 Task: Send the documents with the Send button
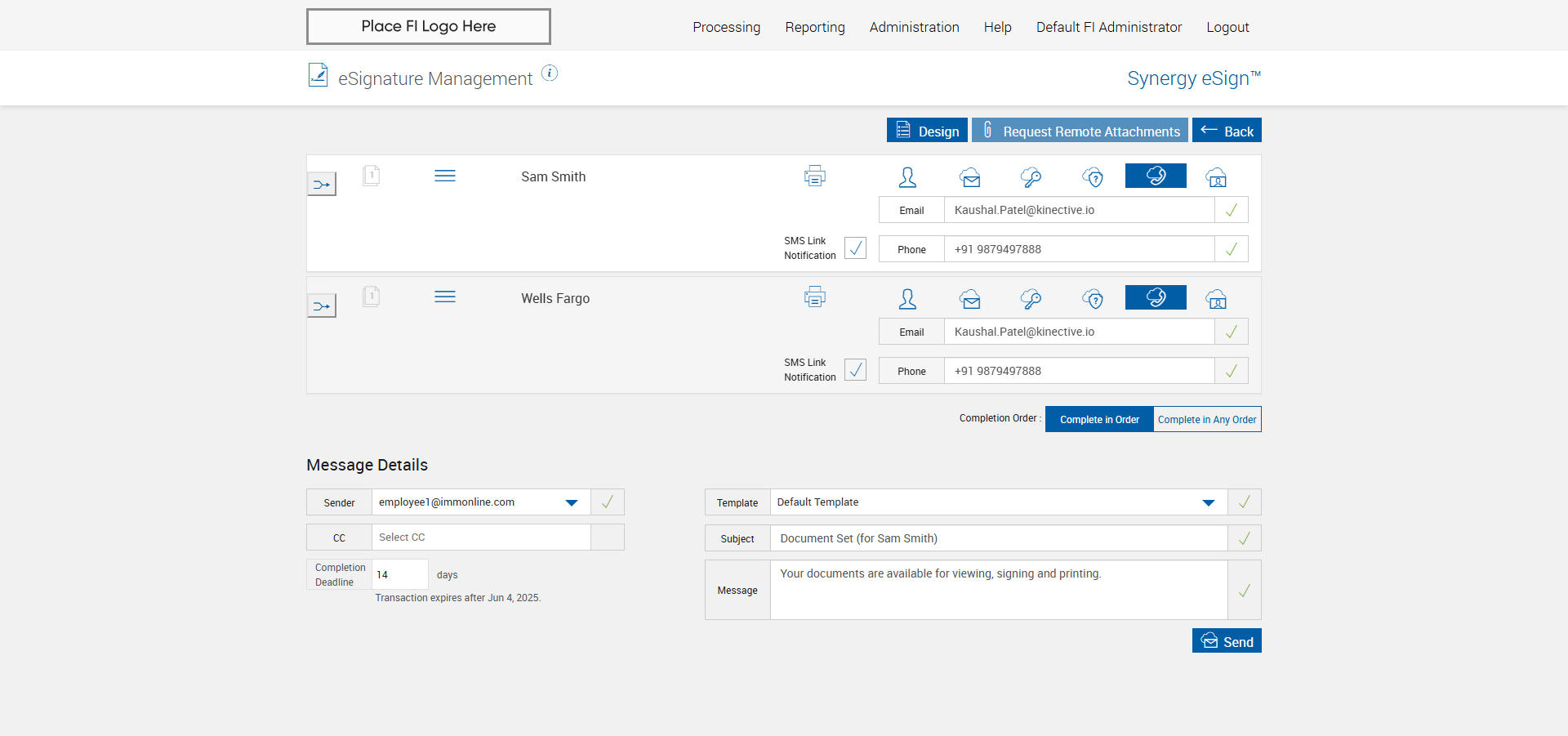[1227, 640]
